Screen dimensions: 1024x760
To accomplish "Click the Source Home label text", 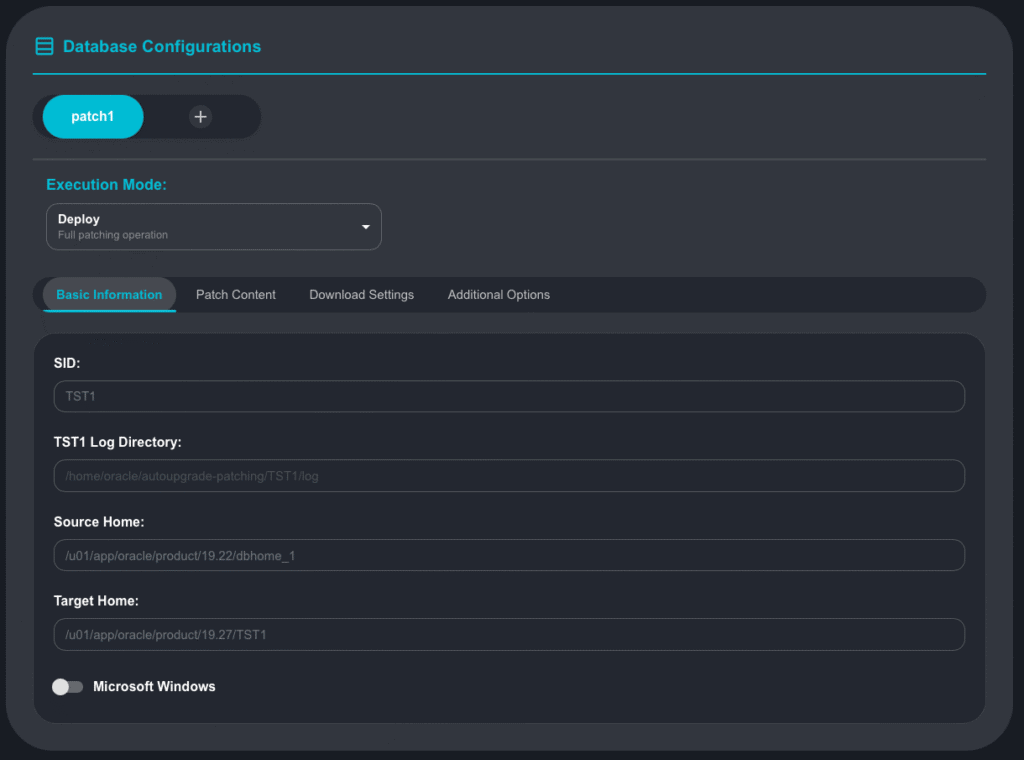I will click(x=99, y=522).
